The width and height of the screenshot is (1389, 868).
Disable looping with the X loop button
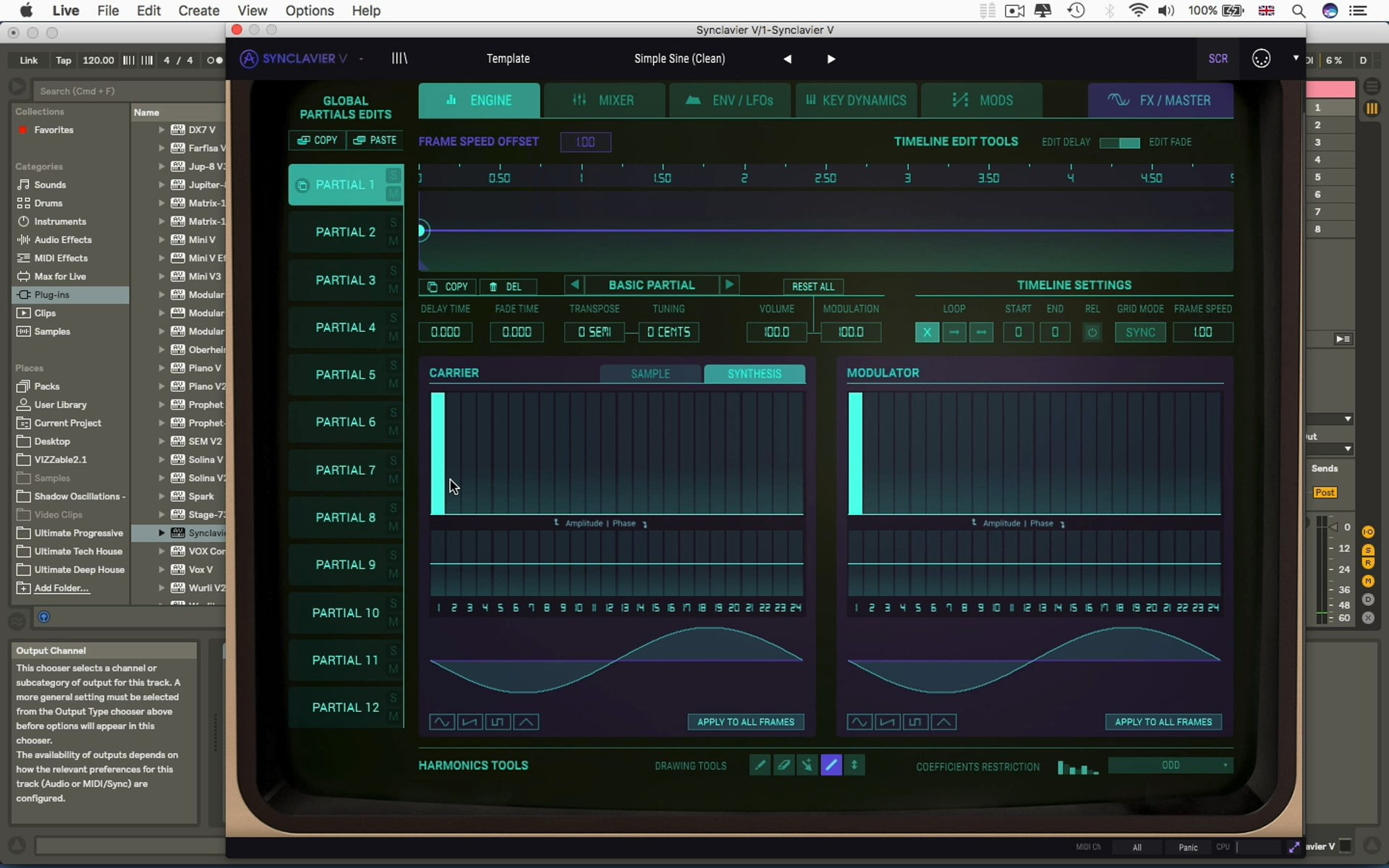click(927, 332)
